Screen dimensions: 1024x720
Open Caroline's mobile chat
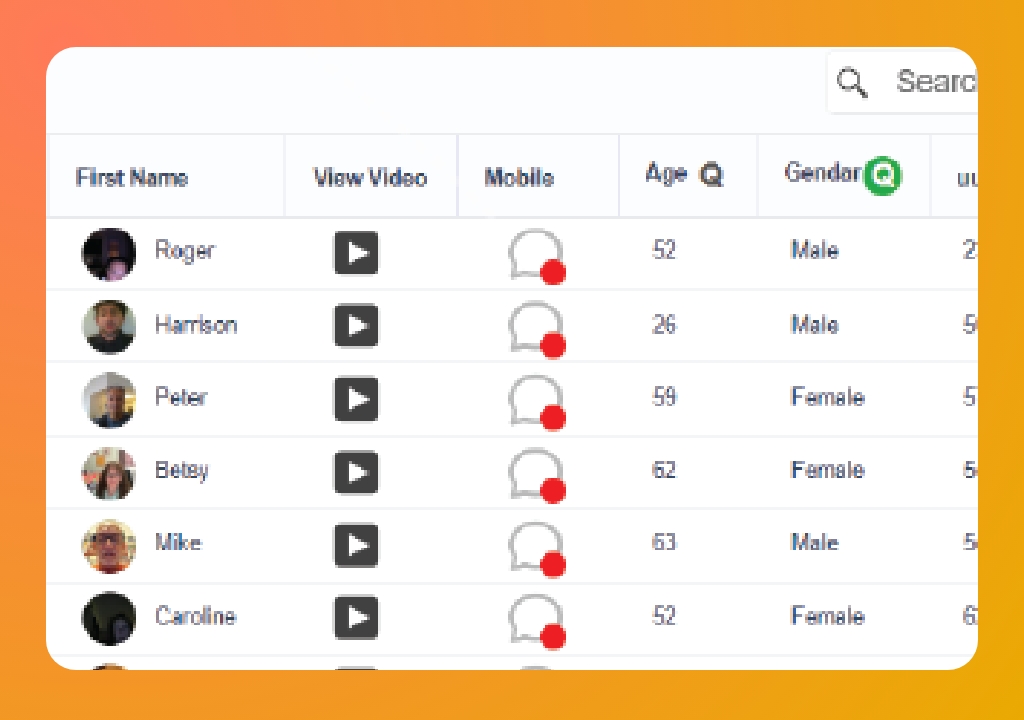(x=537, y=618)
